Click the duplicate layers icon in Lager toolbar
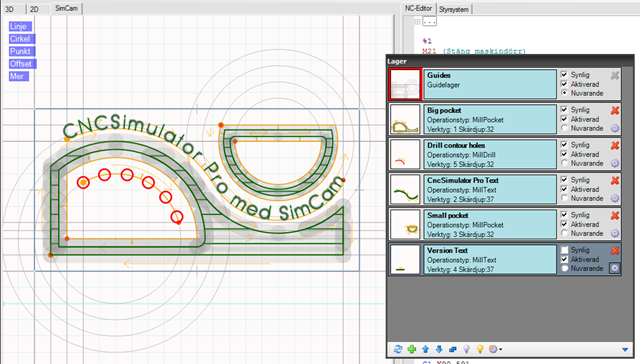This screenshot has width=640, height=364. [453, 349]
